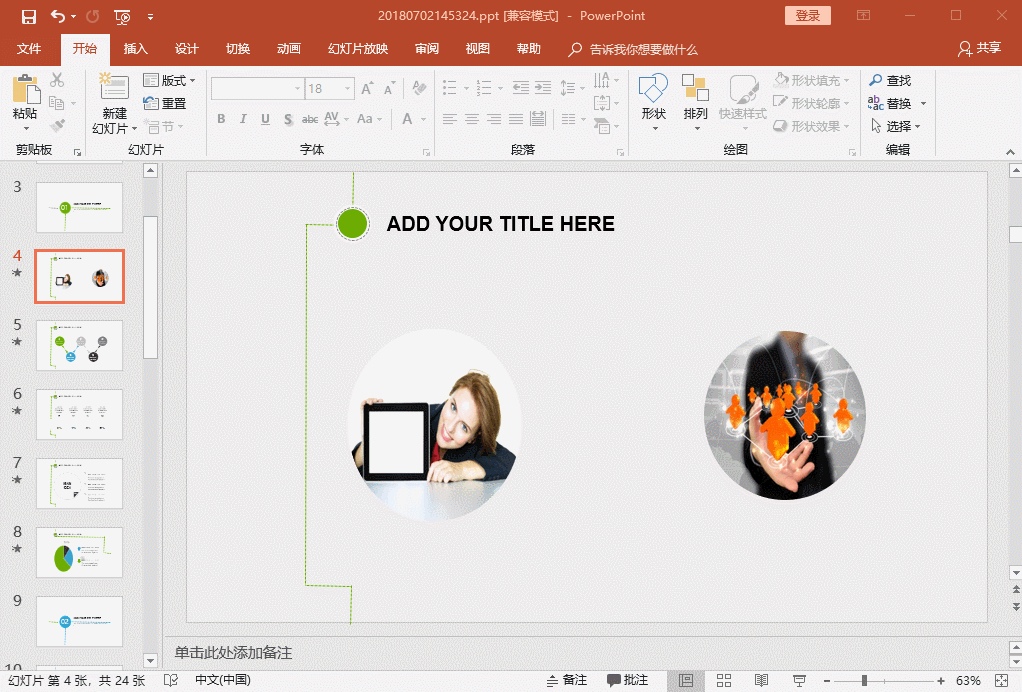Screen dimensions: 1022x692
Task: Expand the Select (选择) dropdown
Action: (917, 127)
